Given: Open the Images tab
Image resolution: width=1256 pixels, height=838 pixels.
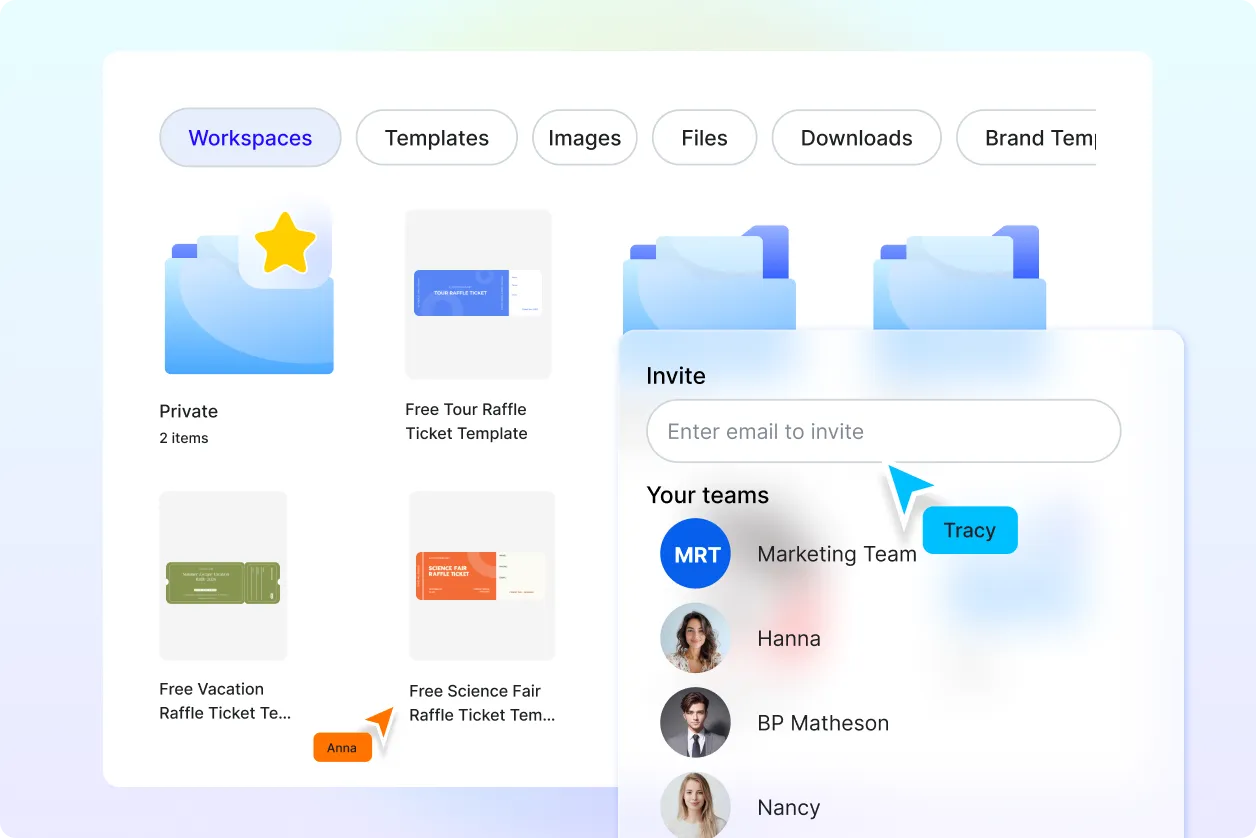Looking at the screenshot, I should pyautogui.click(x=584, y=137).
